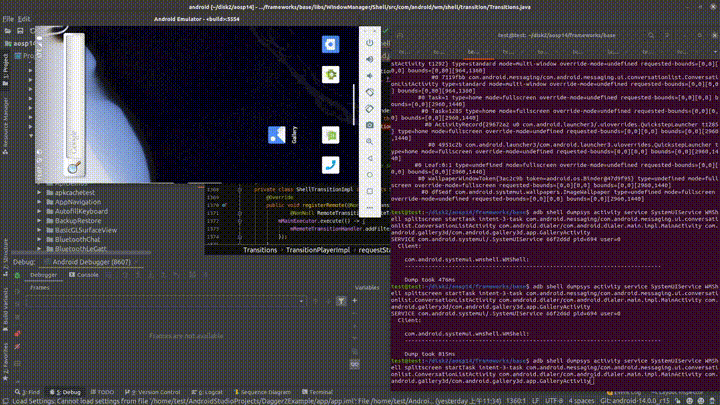
Task: Open the Debug tool window button
Action: 66,392
